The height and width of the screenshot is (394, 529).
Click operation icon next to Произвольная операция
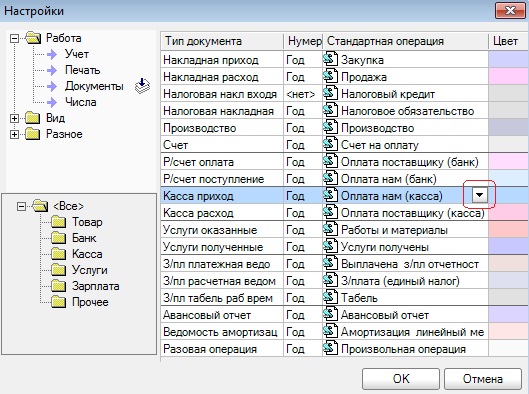click(x=330, y=348)
